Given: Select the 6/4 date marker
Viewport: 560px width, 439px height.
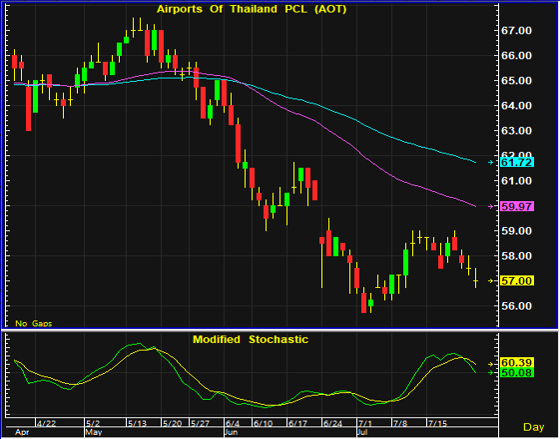Looking at the screenshot, I should pos(232,424).
